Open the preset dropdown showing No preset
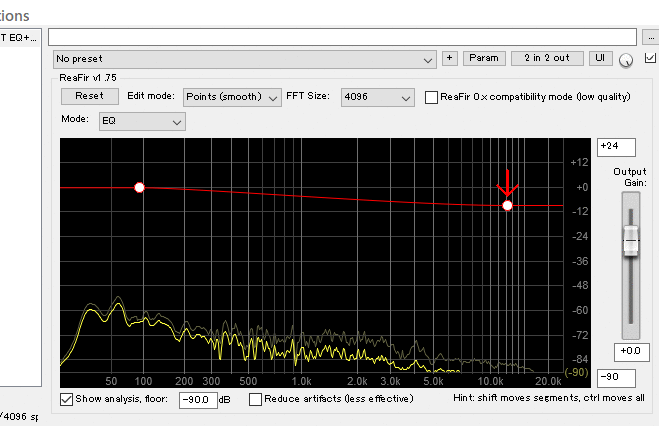This screenshot has width=659, height=426. 245,60
